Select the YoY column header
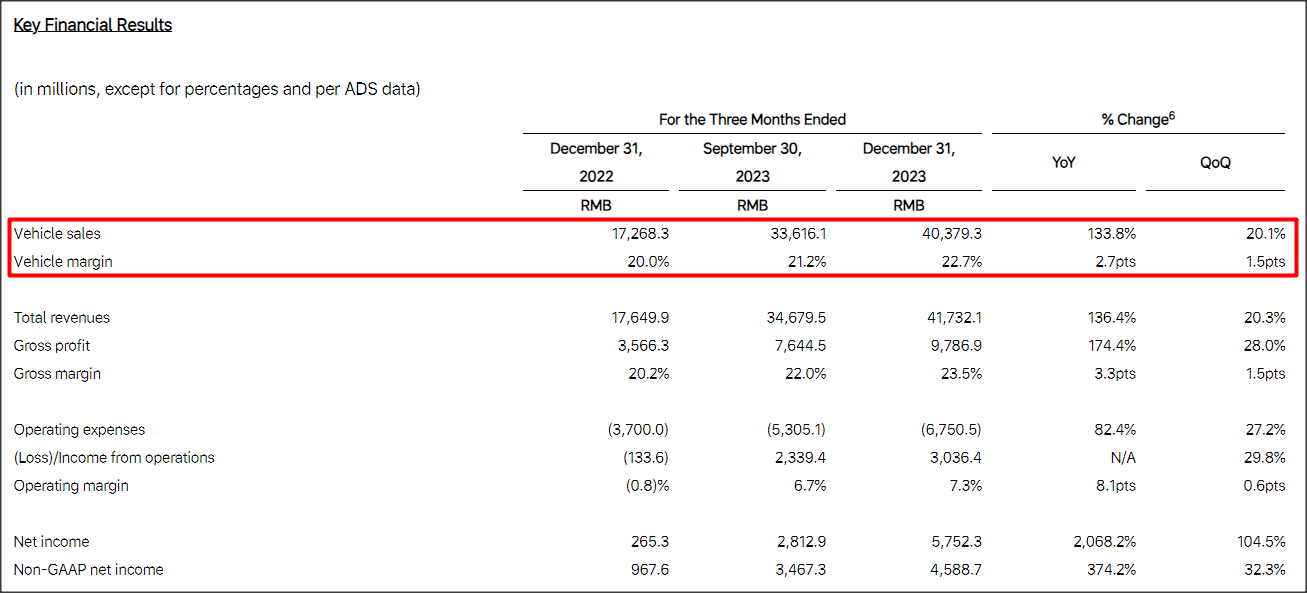This screenshot has width=1307, height=593. (x=1063, y=161)
